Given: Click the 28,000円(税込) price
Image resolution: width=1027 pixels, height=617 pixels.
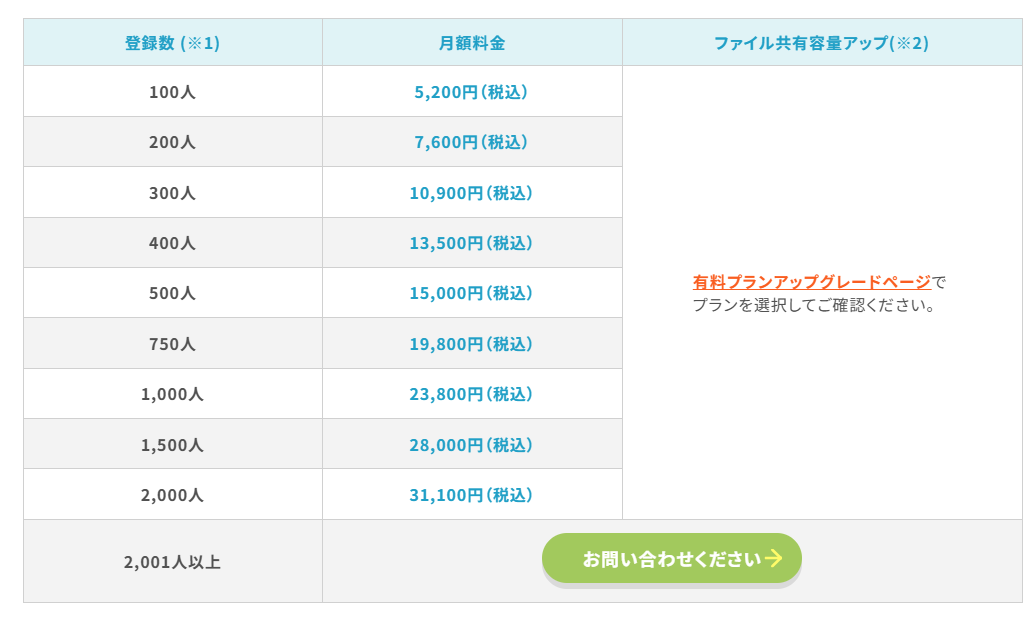Looking at the screenshot, I should (x=471, y=445).
